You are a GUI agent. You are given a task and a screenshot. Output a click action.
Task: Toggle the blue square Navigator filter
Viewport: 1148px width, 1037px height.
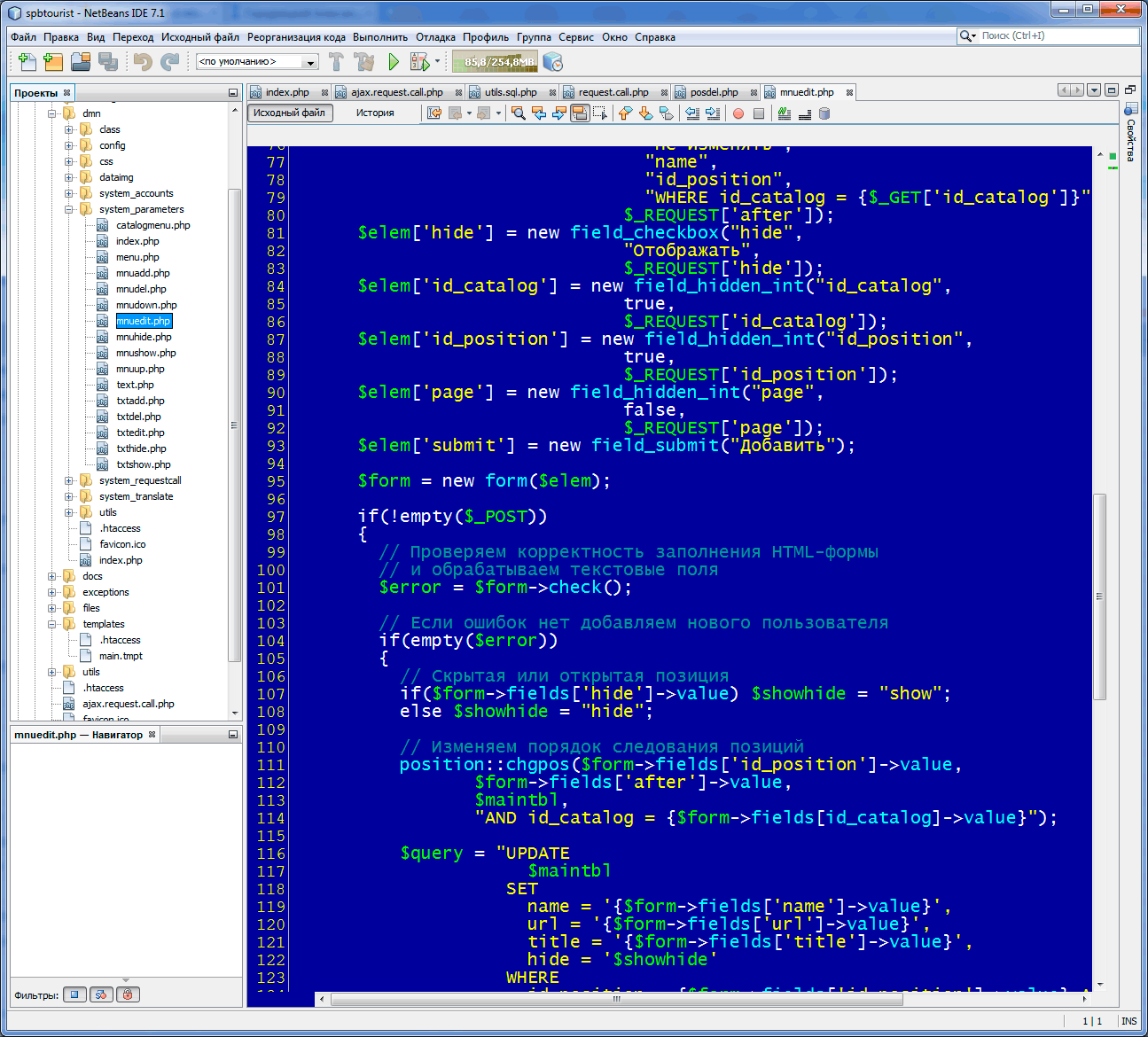(75, 994)
